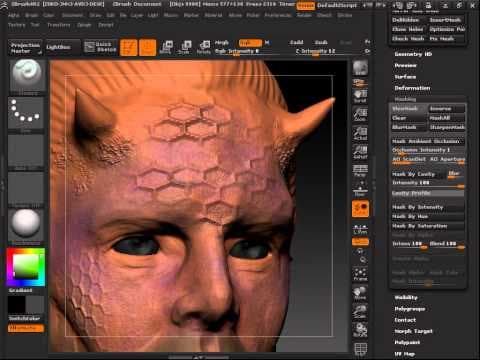Toggle the L.Sym local symmetry icon
Screen dimensions: 480x360
point(360,228)
